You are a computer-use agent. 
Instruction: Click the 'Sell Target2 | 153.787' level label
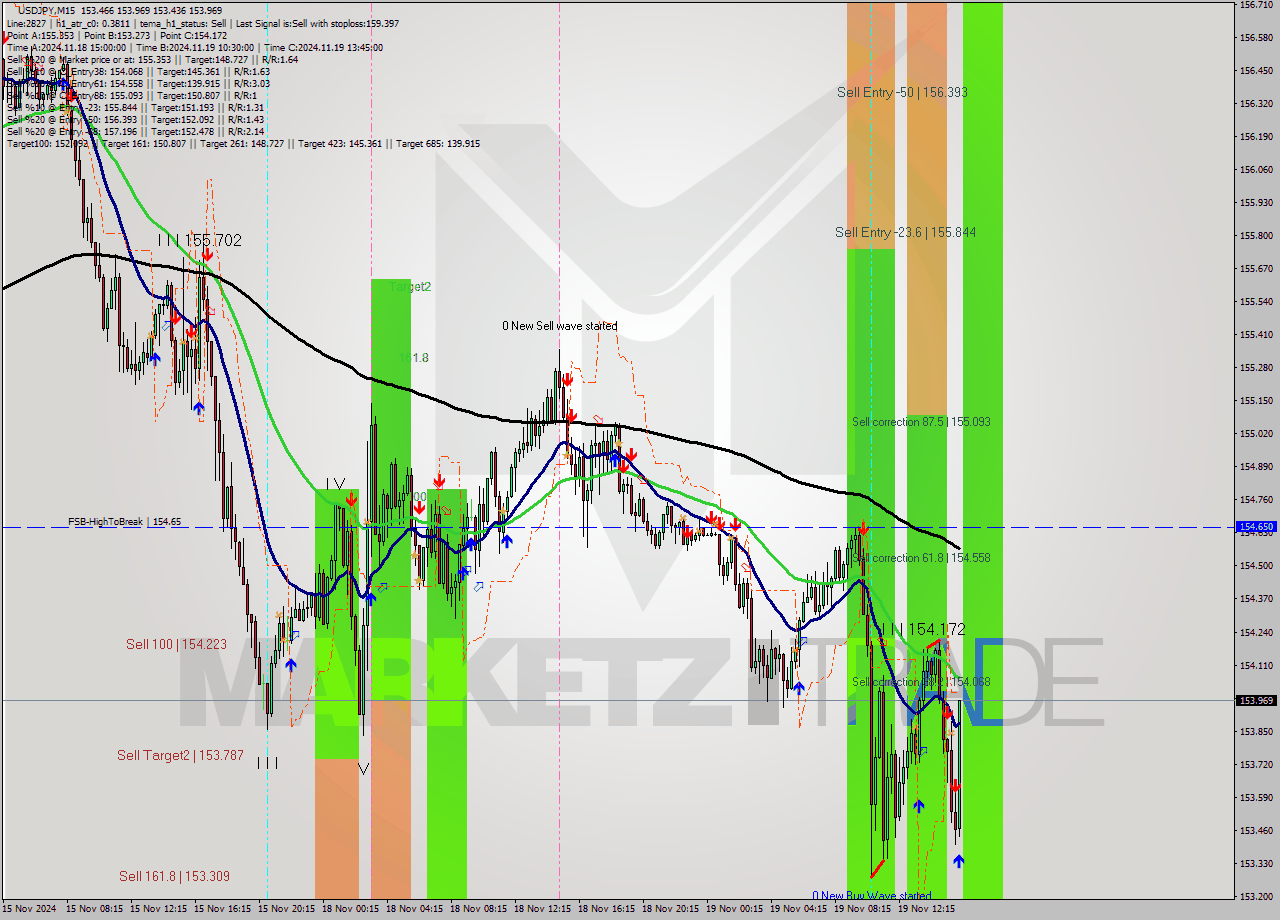tap(180, 755)
